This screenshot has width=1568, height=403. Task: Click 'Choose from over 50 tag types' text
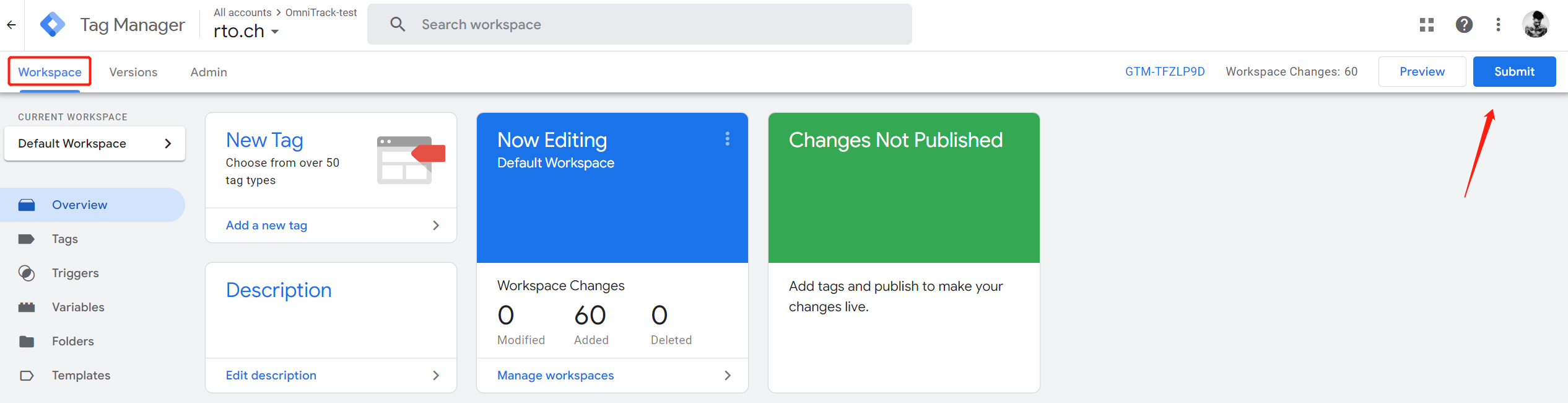(282, 172)
